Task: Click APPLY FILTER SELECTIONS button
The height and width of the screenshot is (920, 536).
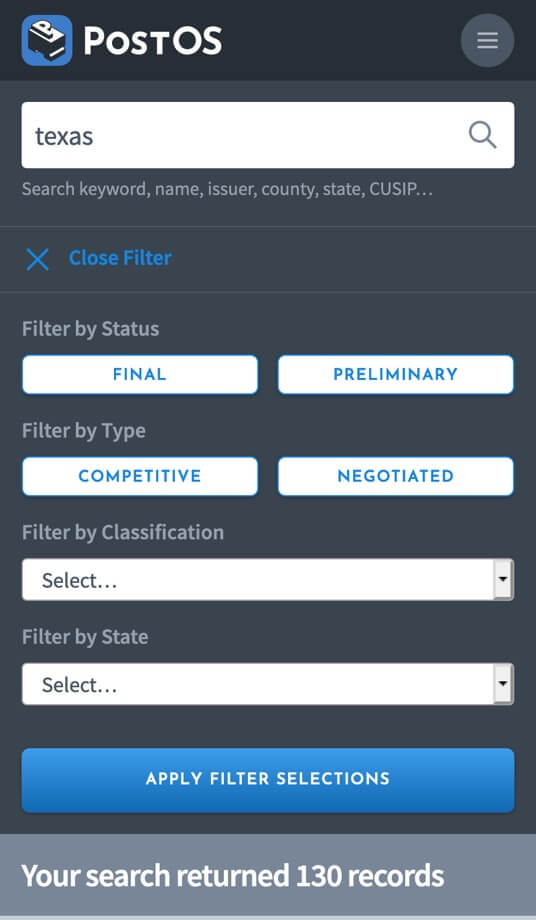Action: click(x=268, y=780)
